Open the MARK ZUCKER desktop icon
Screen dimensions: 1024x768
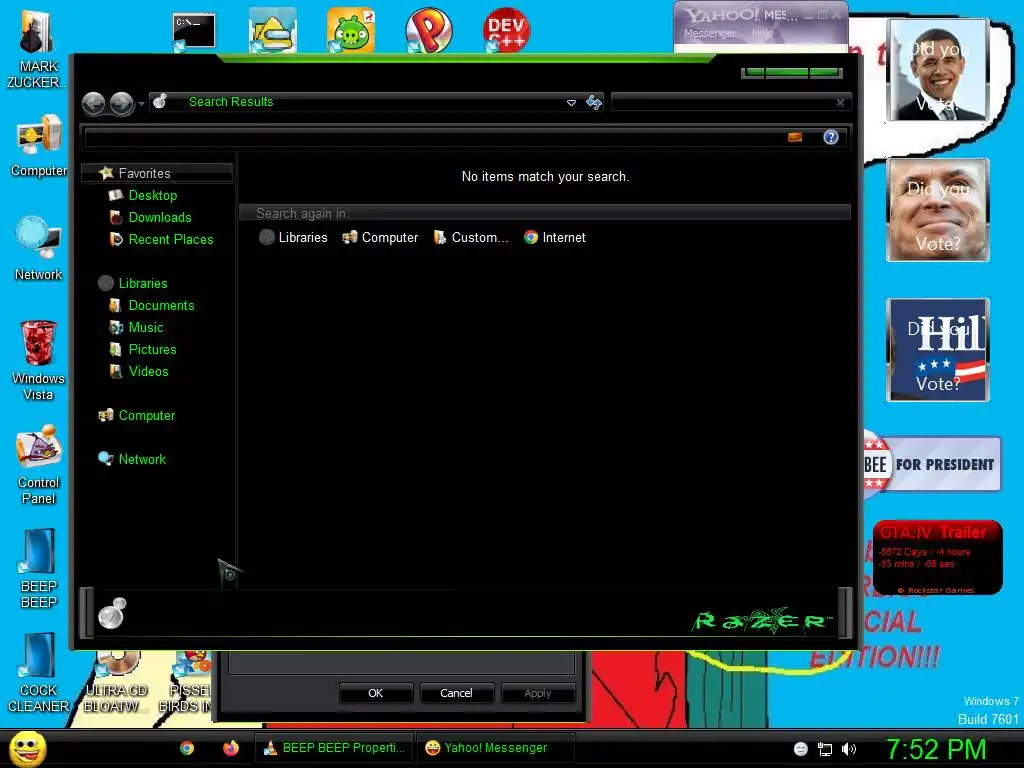tap(37, 49)
